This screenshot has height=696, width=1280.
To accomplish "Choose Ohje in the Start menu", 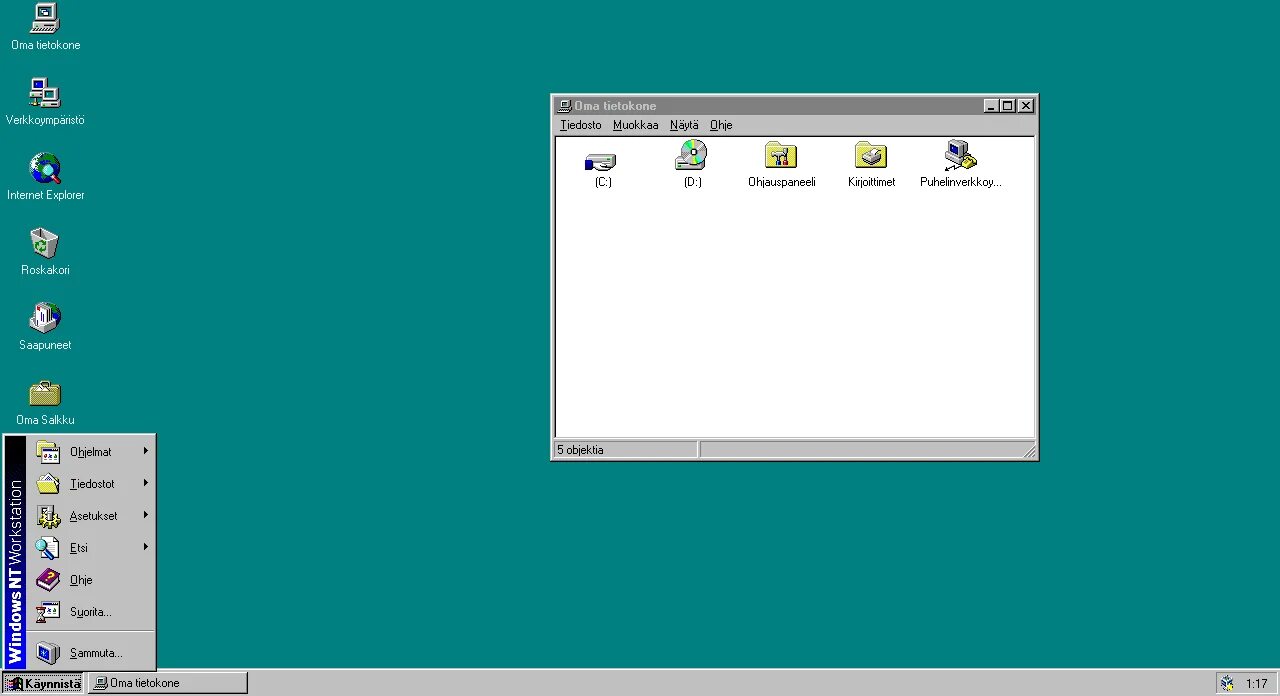I will coord(91,580).
